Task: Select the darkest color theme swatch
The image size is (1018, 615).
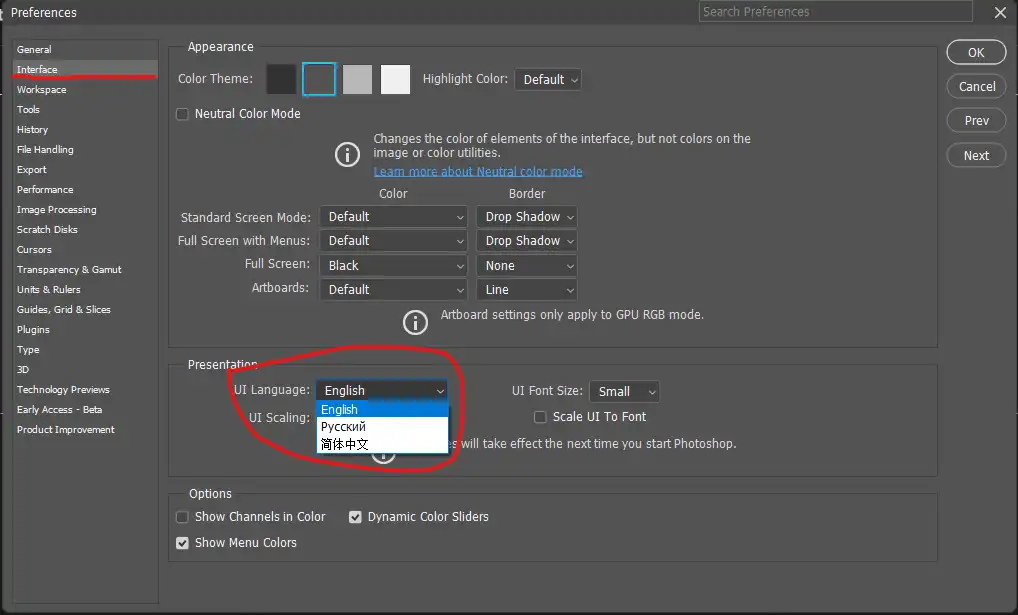Action: (281, 79)
